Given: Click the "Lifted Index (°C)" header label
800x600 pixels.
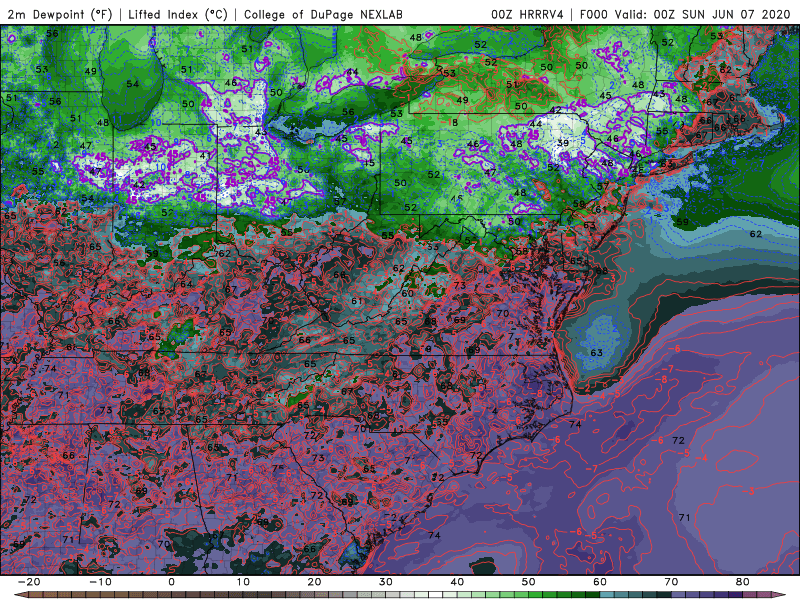Looking at the screenshot, I should [x=178, y=14].
